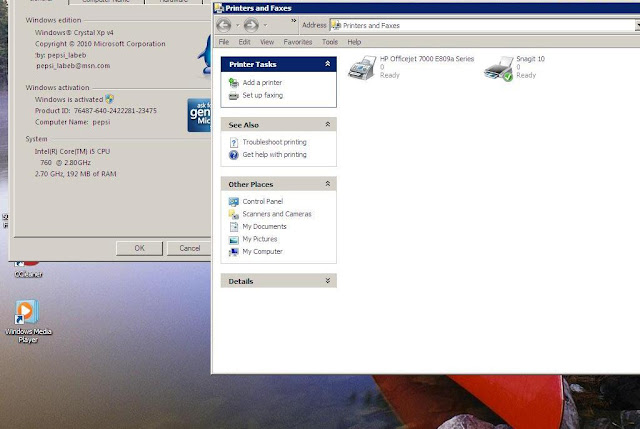
Task: Click the Get help with printing icon
Action: (x=233, y=155)
